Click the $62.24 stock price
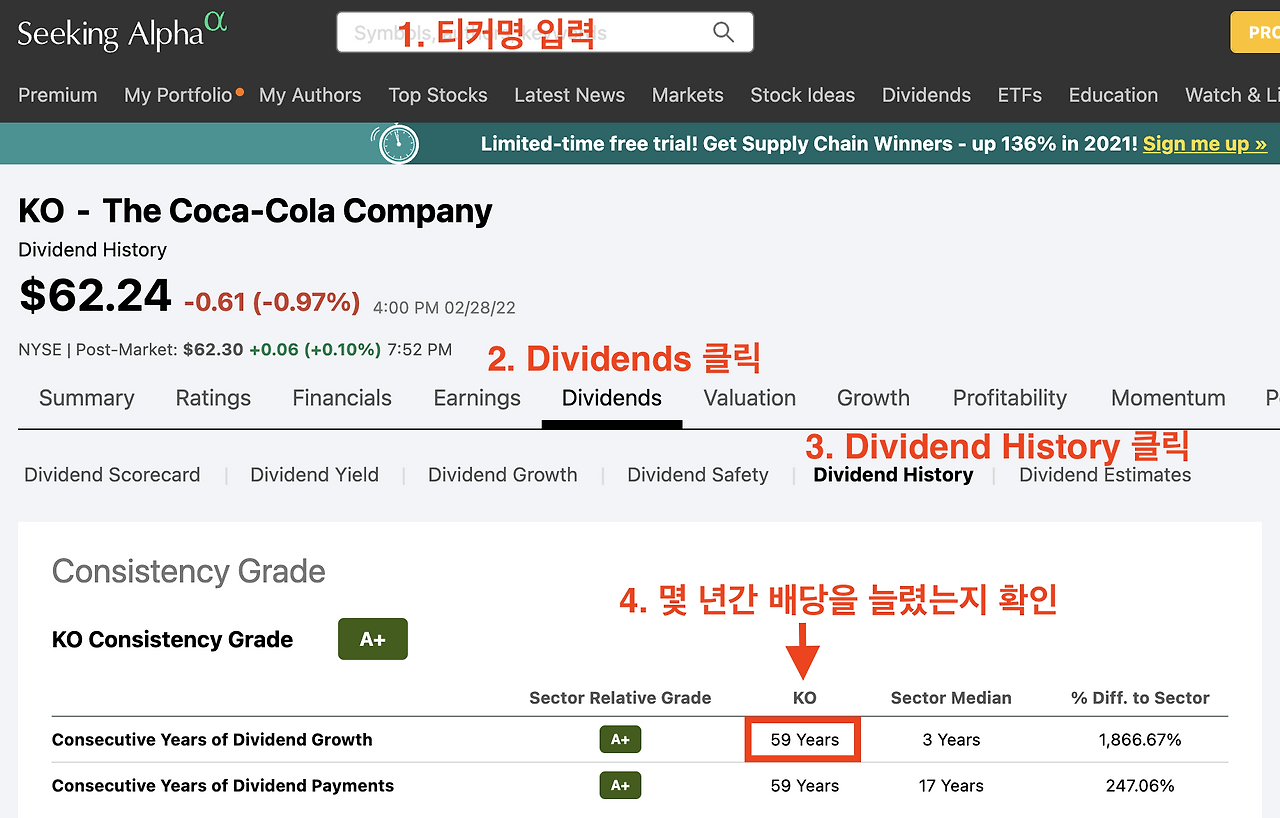 point(95,295)
